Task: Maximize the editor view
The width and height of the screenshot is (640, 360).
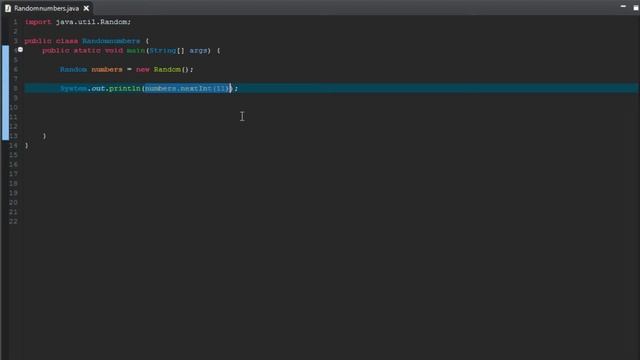Action: 636,7
